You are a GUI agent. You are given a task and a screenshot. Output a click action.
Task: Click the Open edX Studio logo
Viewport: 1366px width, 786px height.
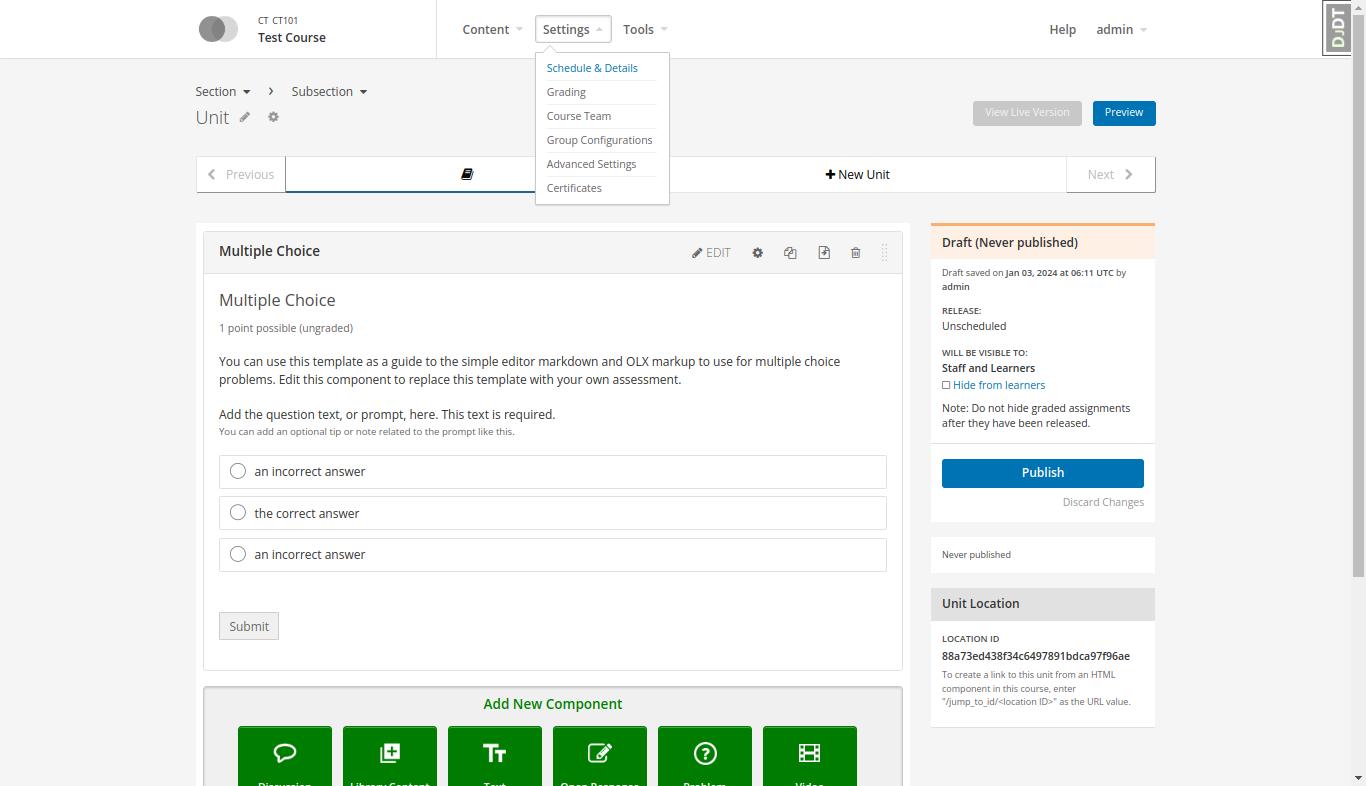pyautogui.click(x=218, y=29)
